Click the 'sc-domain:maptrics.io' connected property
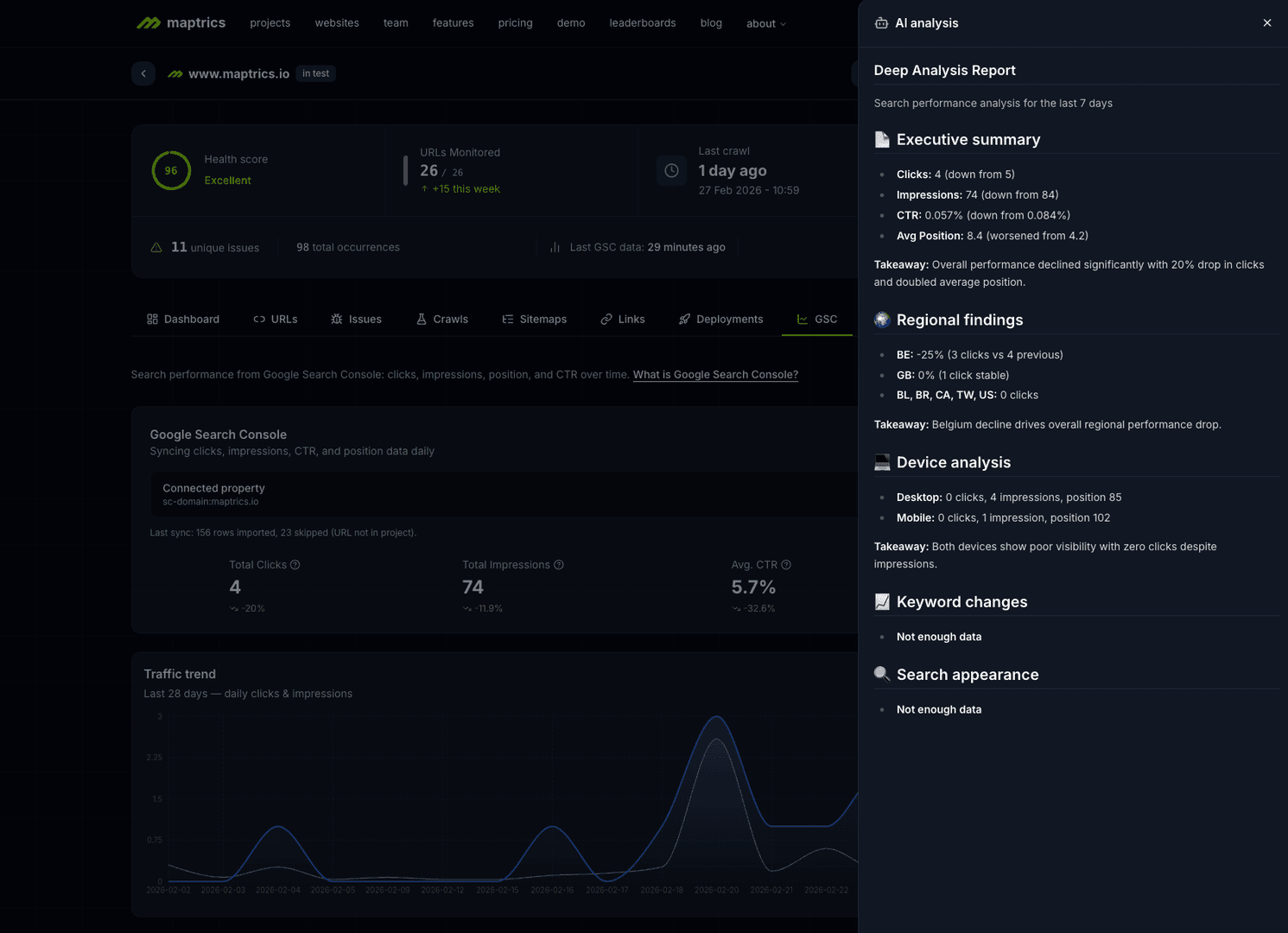The image size is (1288, 933). (x=211, y=502)
